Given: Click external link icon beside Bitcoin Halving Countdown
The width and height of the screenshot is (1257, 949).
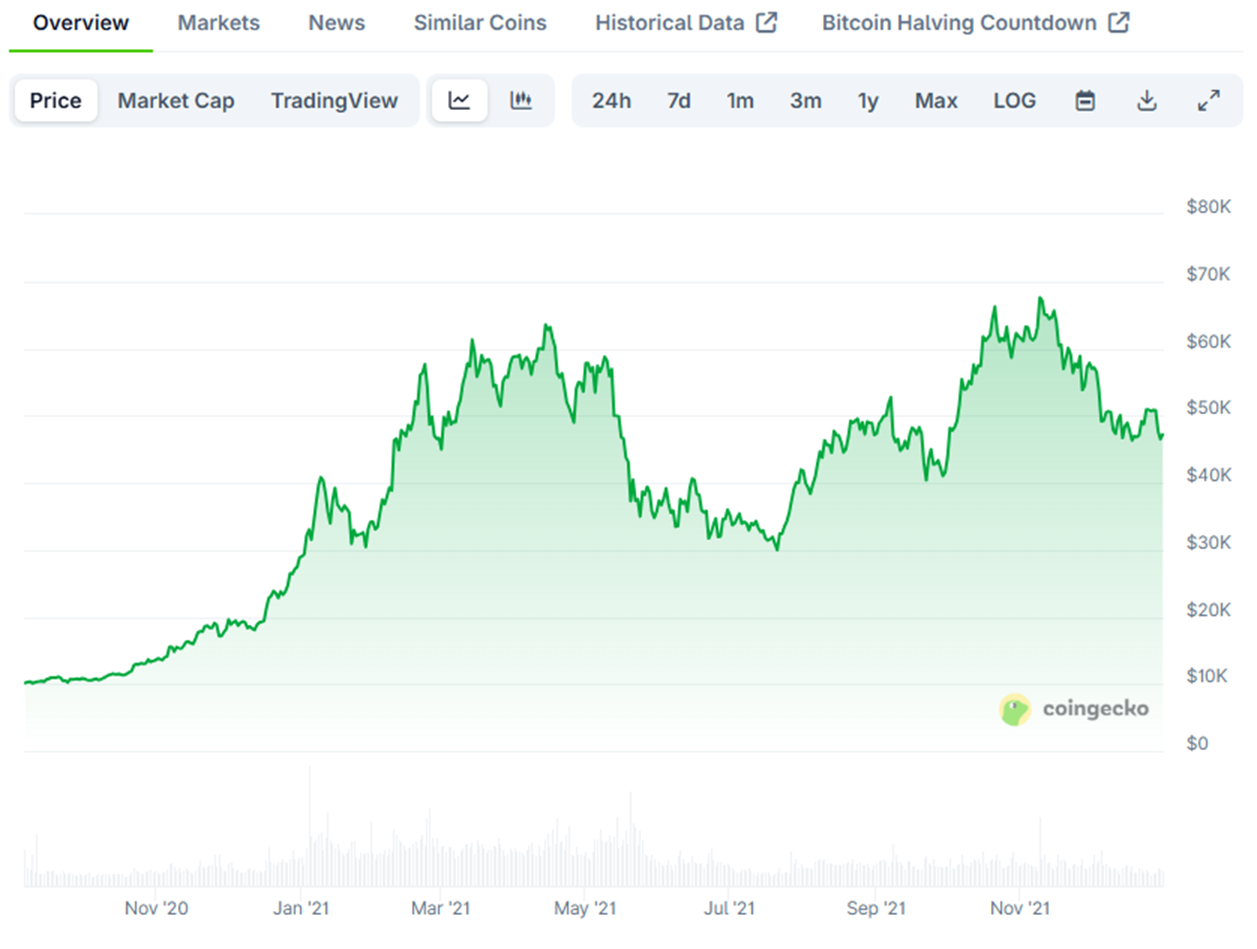Looking at the screenshot, I should (1120, 22).
